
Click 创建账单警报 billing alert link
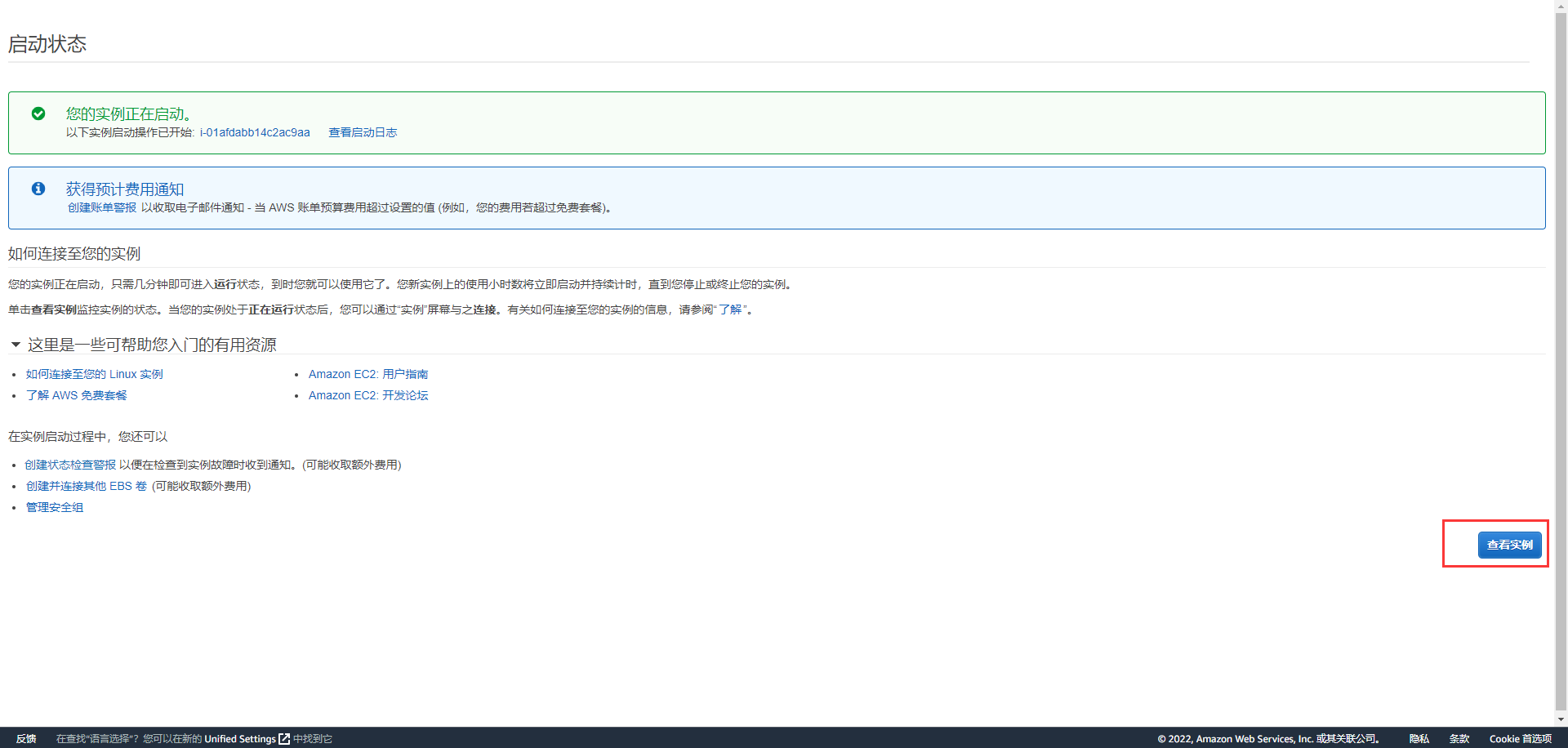pos(102,207)
